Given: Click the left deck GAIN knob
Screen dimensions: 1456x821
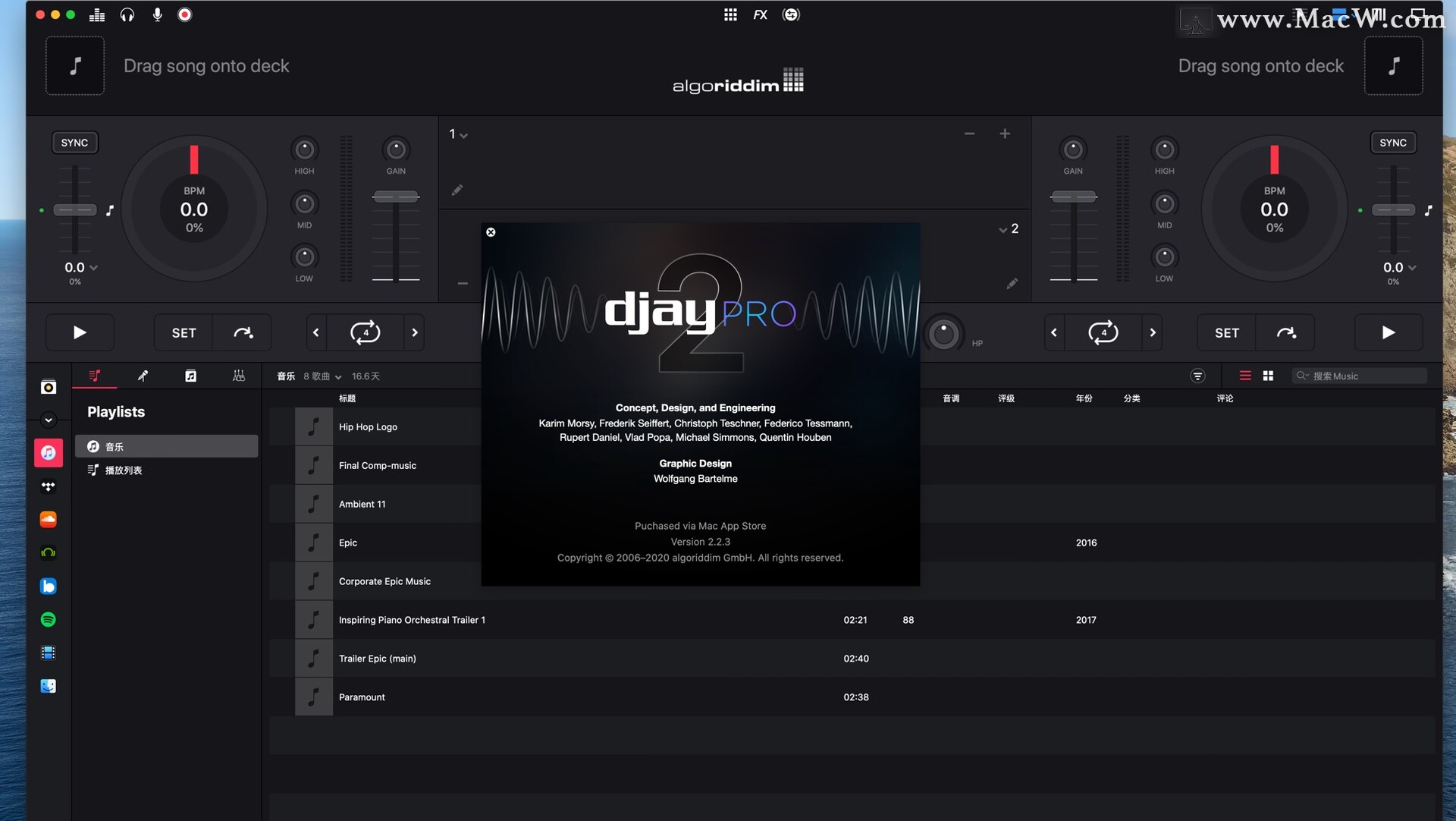Looking at the screenshot, I should tap(396, 149).
